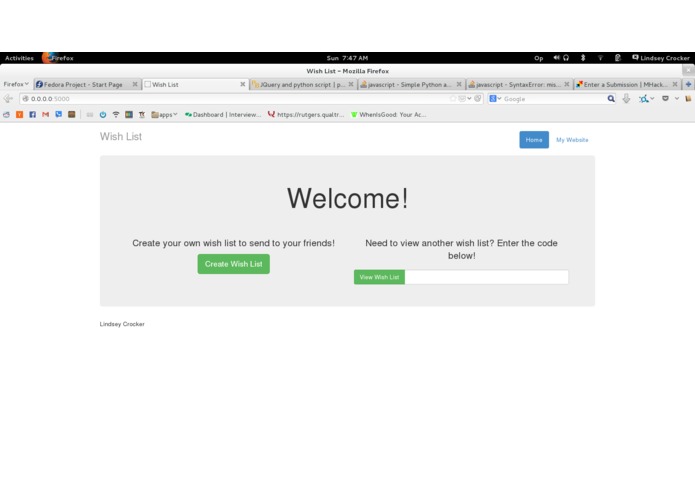Click the network icon in top panel
Screen dimensions: 695x494
(x=600, y=58)
